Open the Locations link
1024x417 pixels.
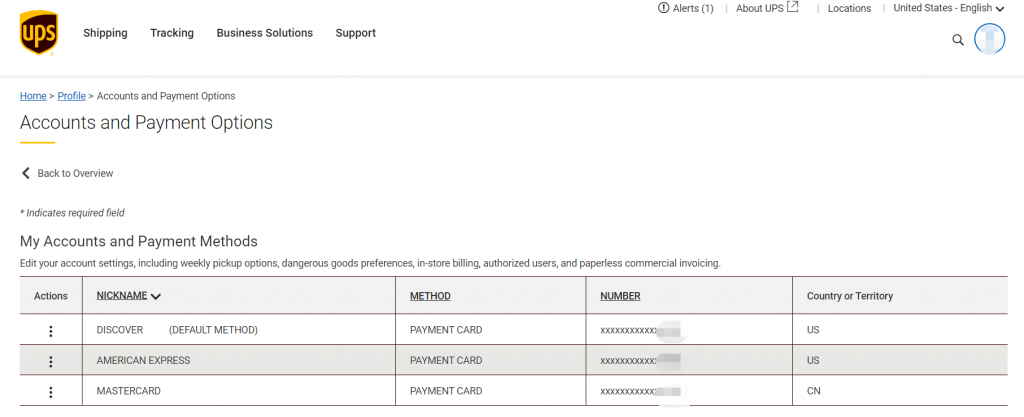tap(849, 8)
